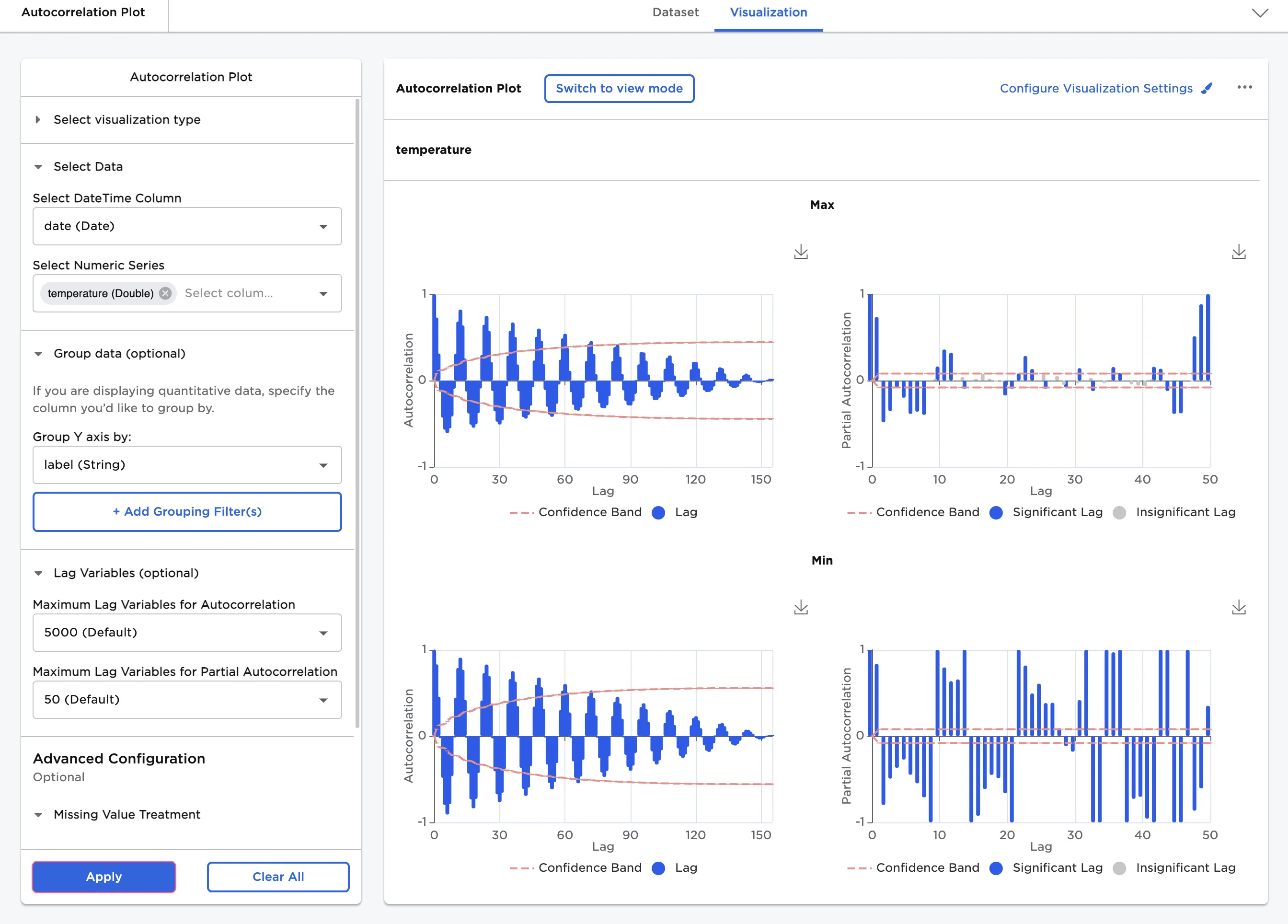Select the Visualization tab
This screenshot has height=924, width=1288.
point(768,12)
